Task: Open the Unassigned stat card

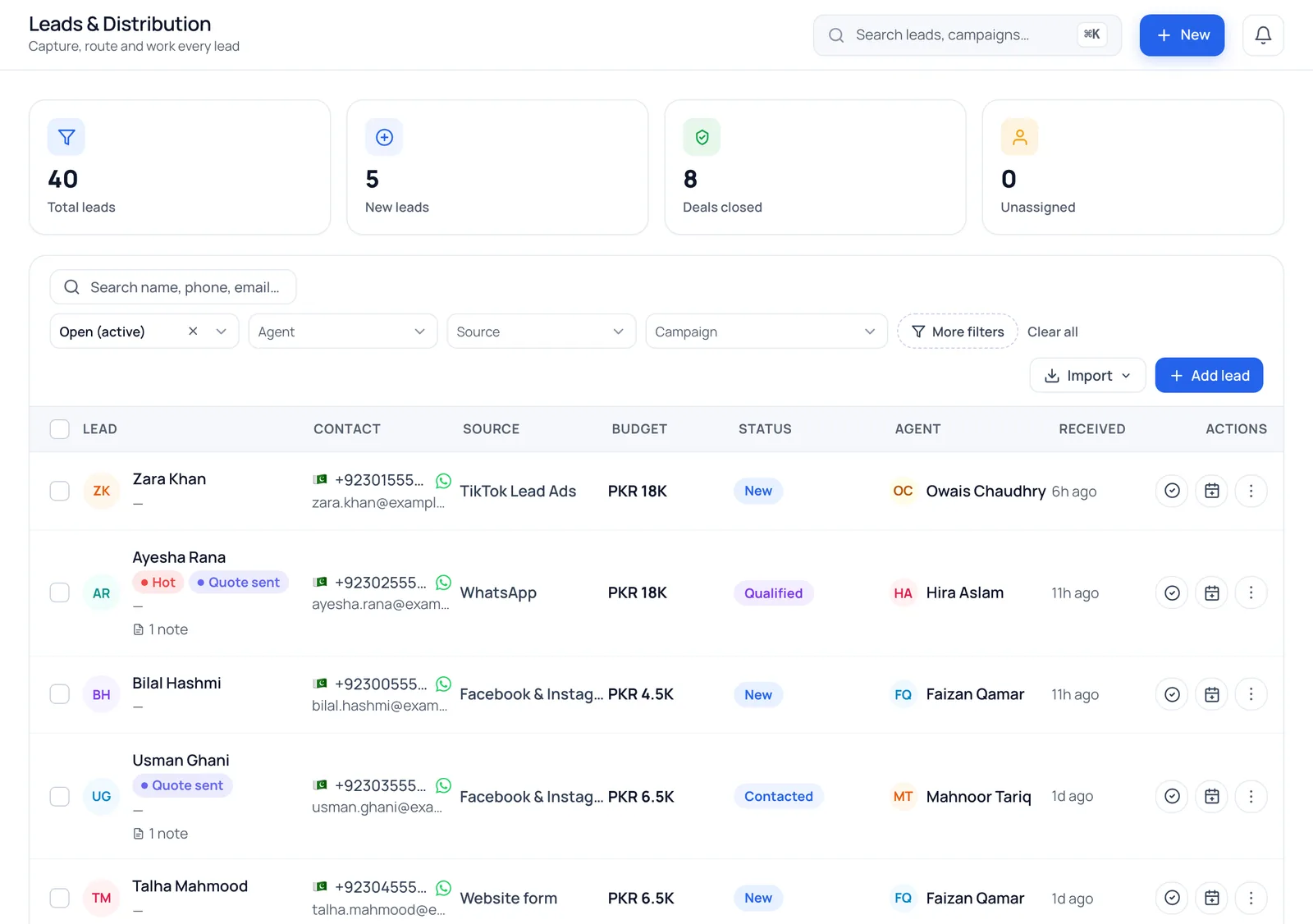Action: coord(1132,167)
